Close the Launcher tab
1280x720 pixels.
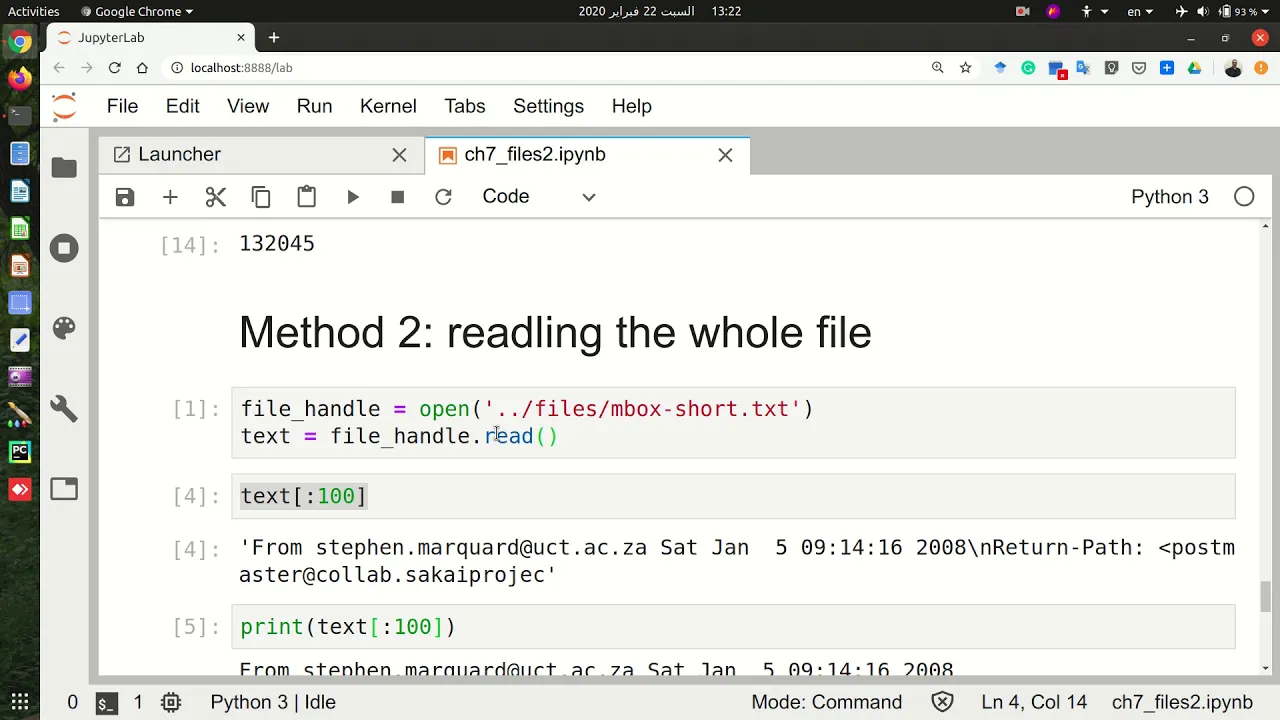[x=399, y=155]
